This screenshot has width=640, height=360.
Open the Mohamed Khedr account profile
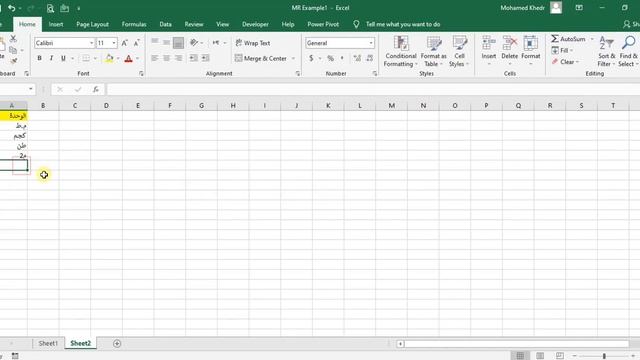pyautogui.click(x=531, y=8)
